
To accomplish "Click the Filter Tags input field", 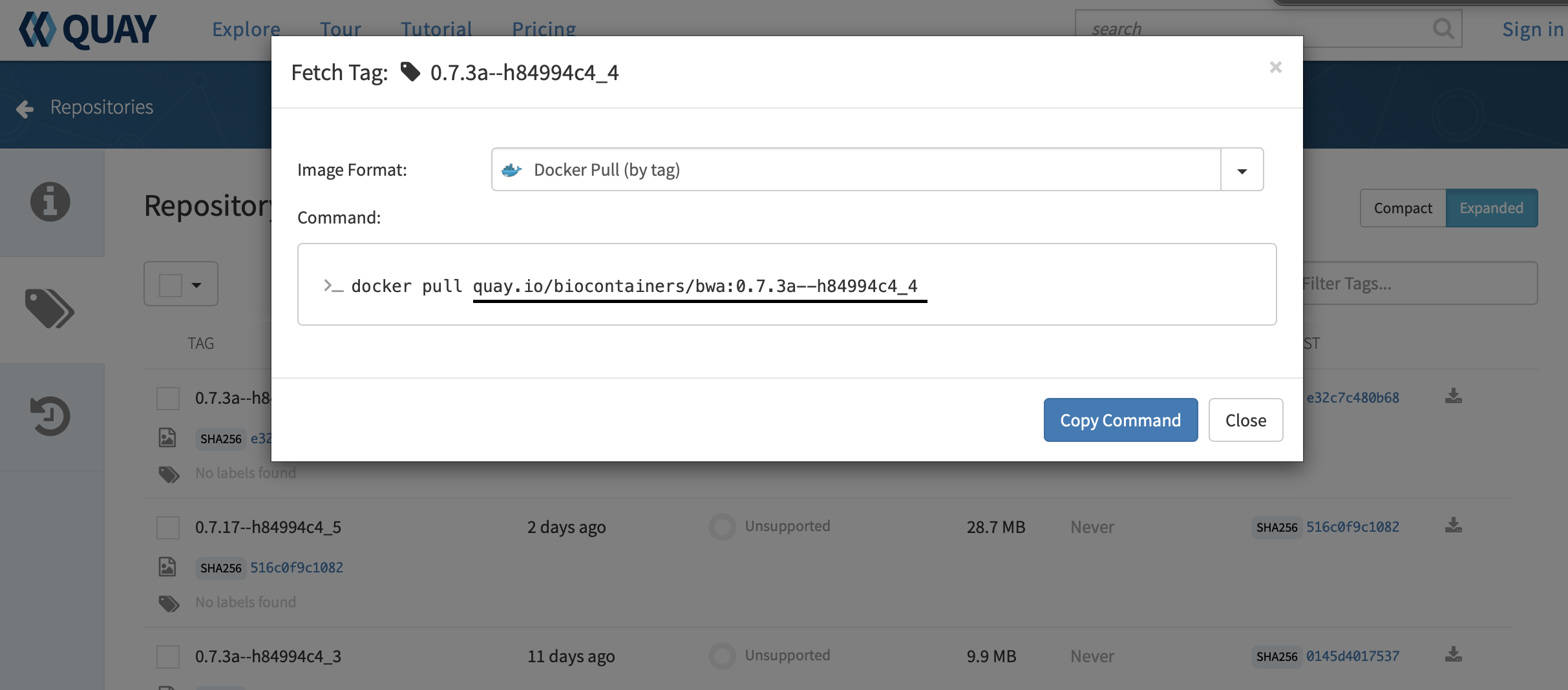I will coord(1419,284).
